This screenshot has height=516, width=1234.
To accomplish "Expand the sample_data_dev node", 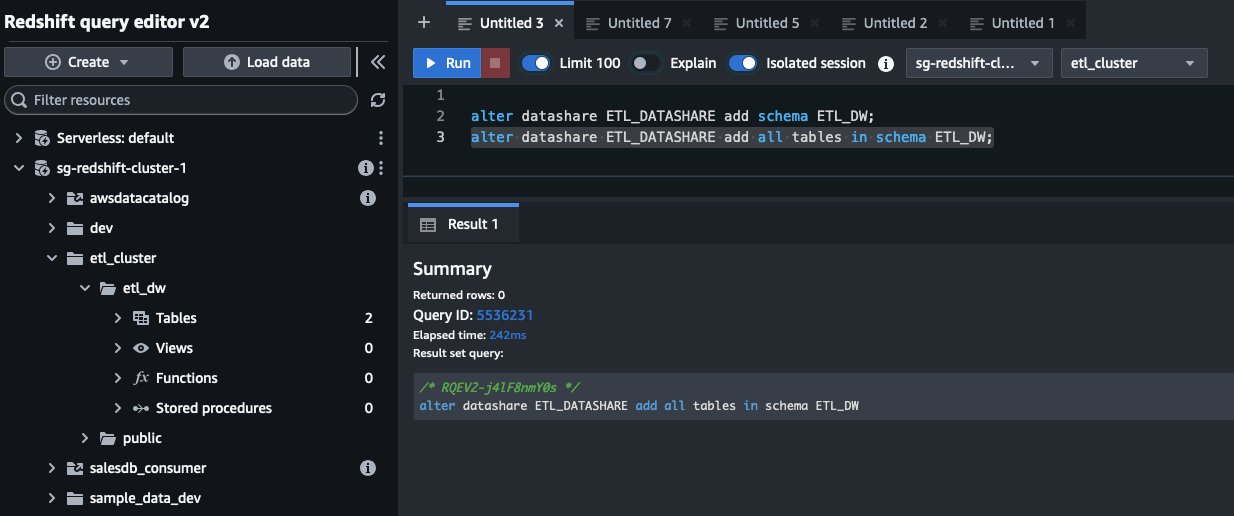I will pyautogui.click(x=52, y=498).
